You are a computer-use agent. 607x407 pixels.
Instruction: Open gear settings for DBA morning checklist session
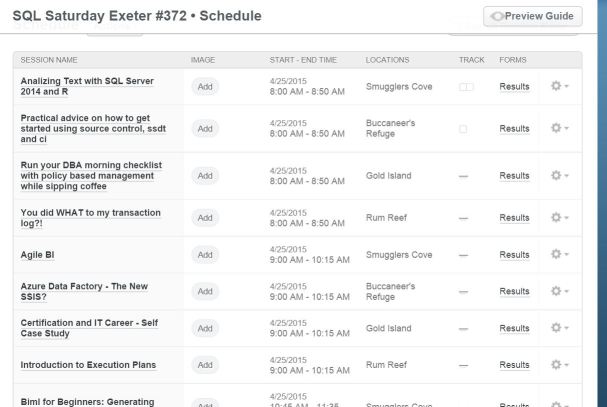560,175
